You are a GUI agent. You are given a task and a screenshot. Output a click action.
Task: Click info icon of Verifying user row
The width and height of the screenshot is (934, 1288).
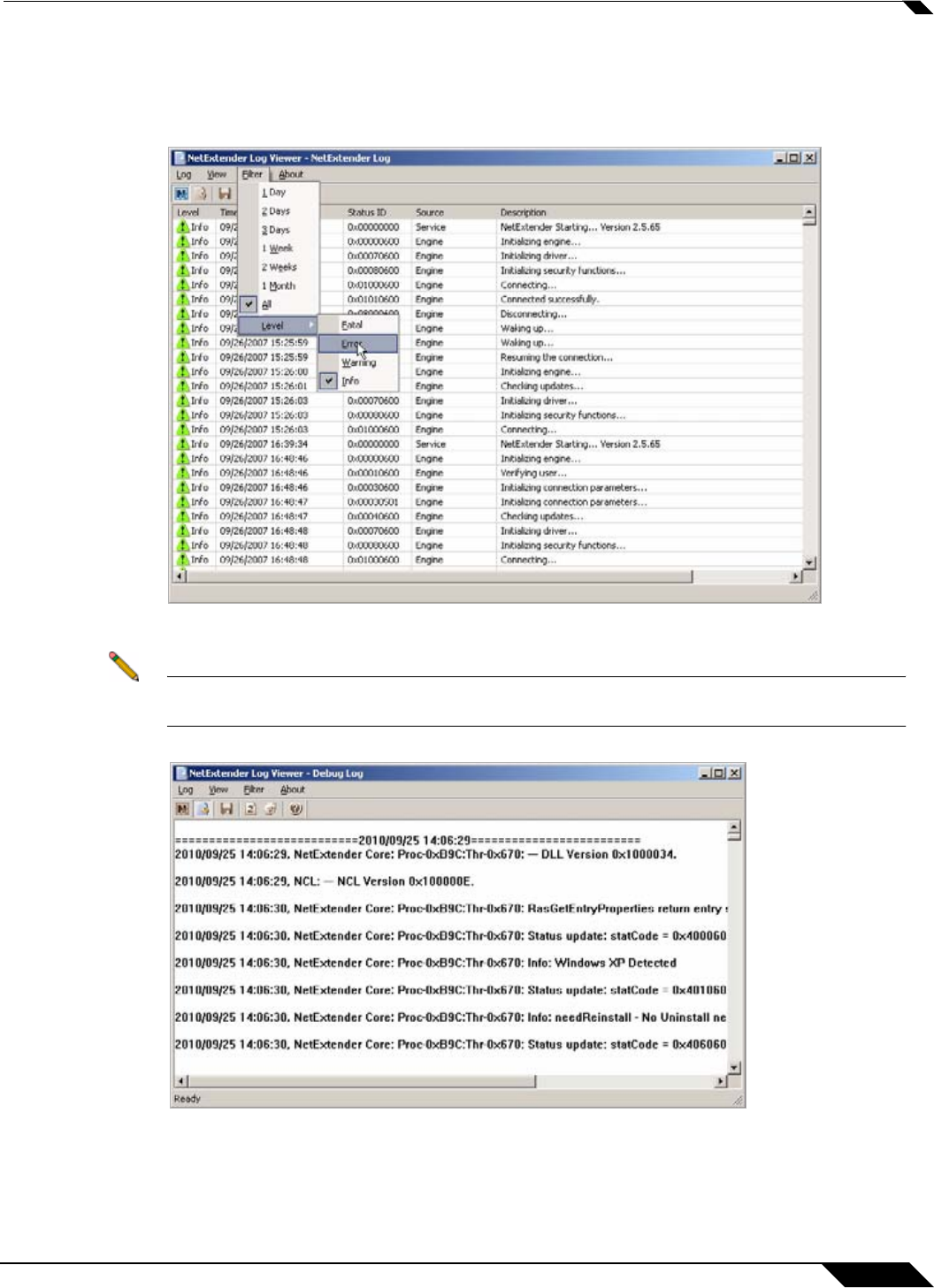[x=183, y=473]
